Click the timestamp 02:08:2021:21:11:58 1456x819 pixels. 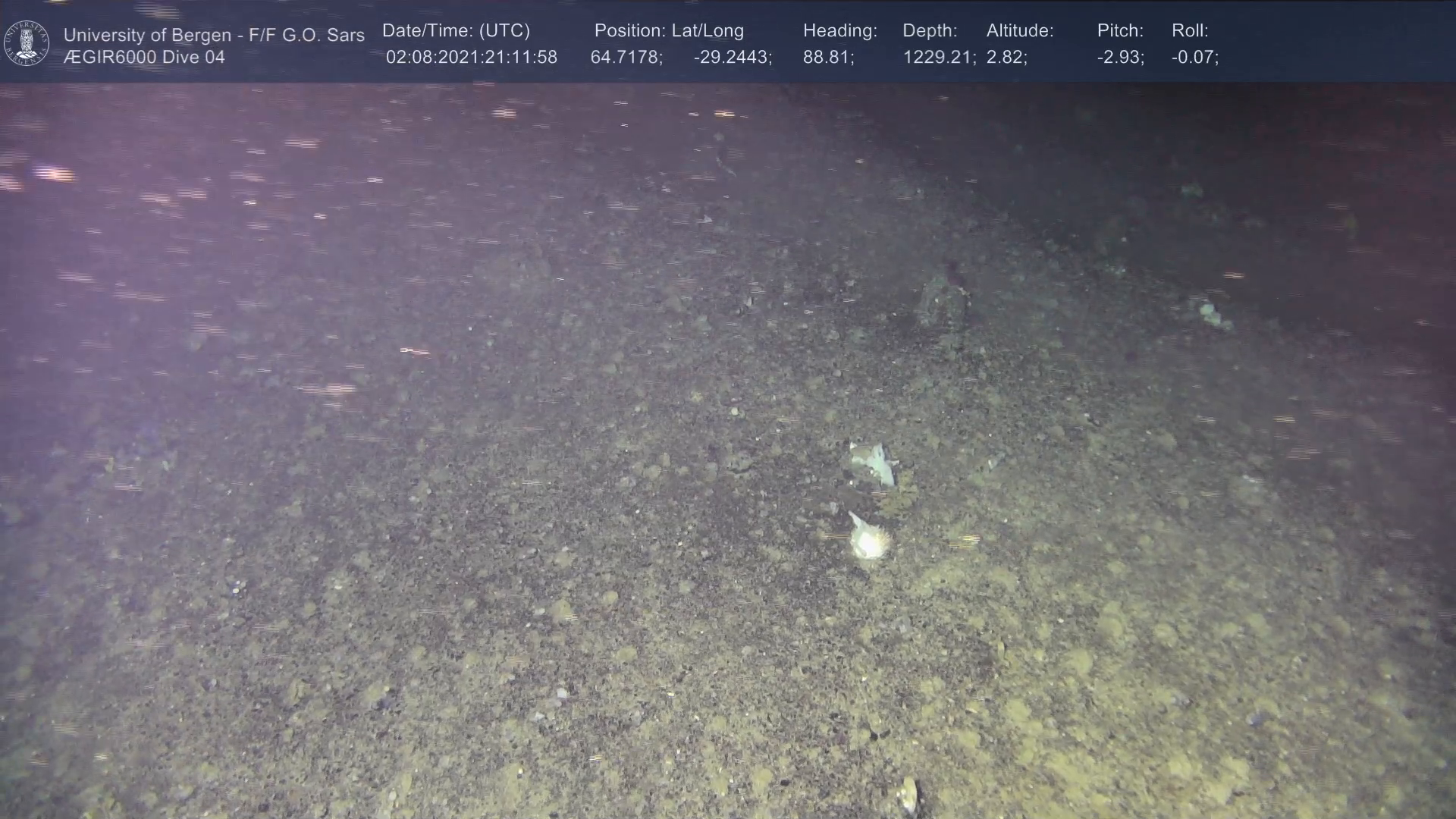471,58
